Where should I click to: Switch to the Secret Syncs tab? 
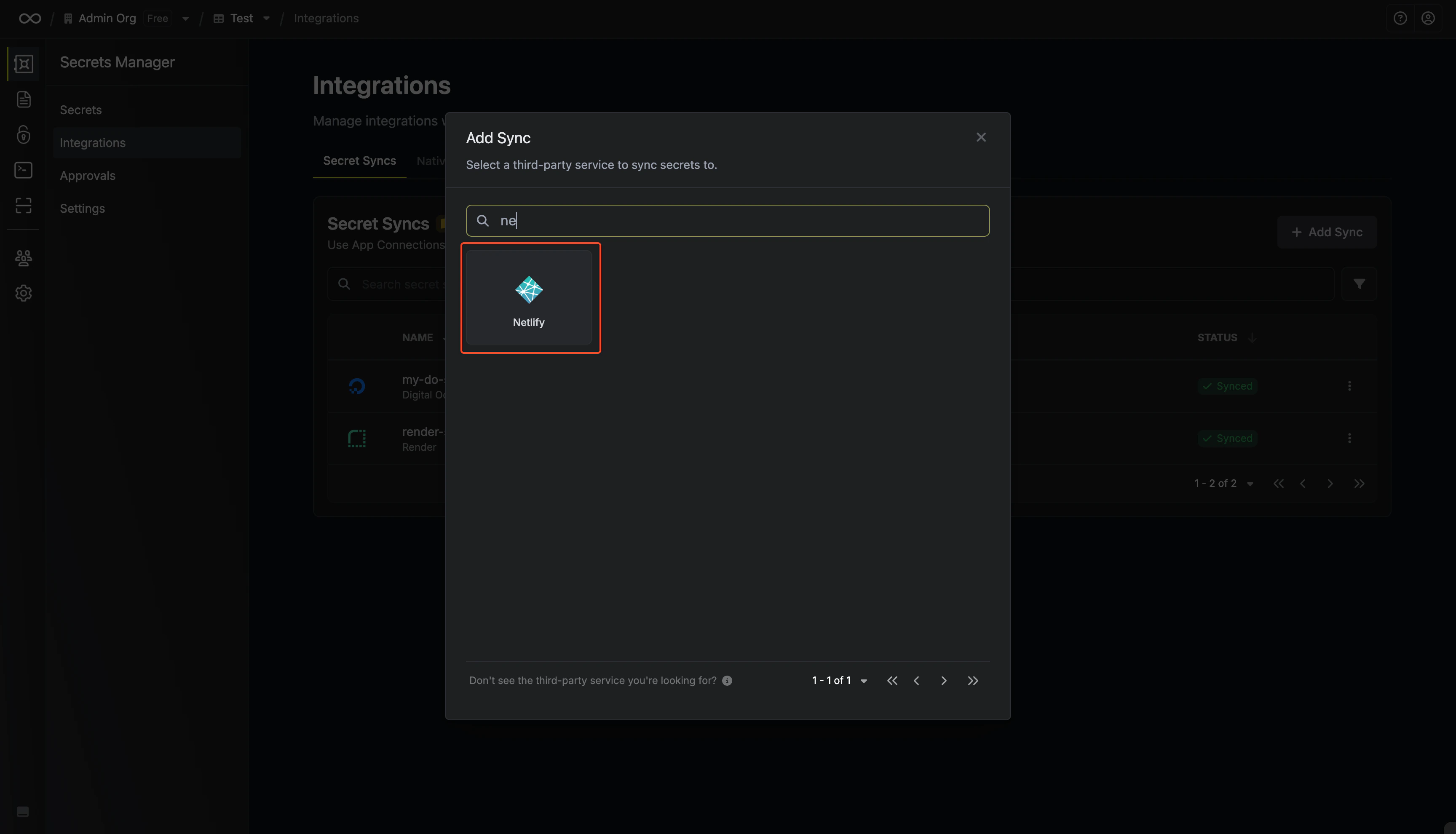[359, 161]
